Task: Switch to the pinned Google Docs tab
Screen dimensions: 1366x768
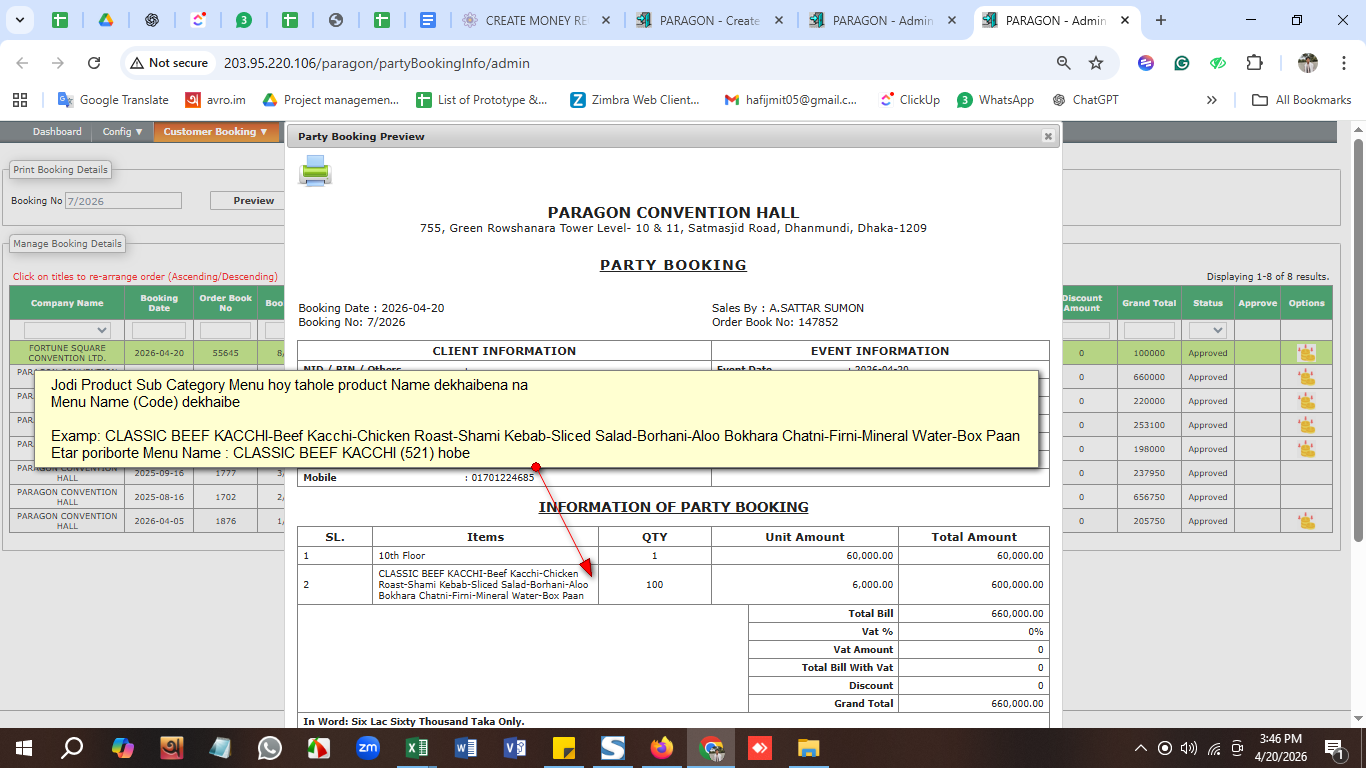Action: pos(428,20)
